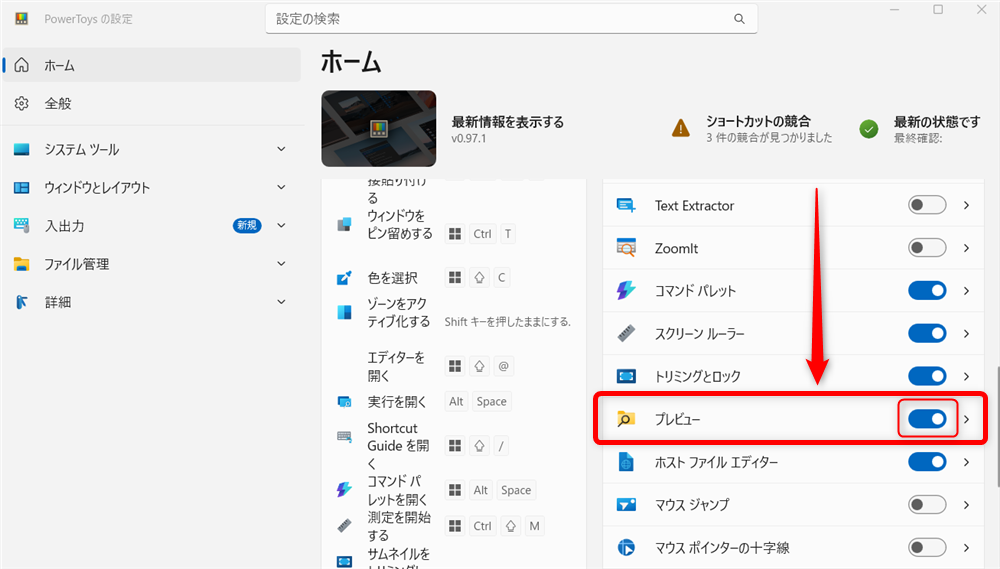This screenshot has height=569, width=1000.
Task: Click the エディターを開く shortcut text
Action: pos(396,366)
